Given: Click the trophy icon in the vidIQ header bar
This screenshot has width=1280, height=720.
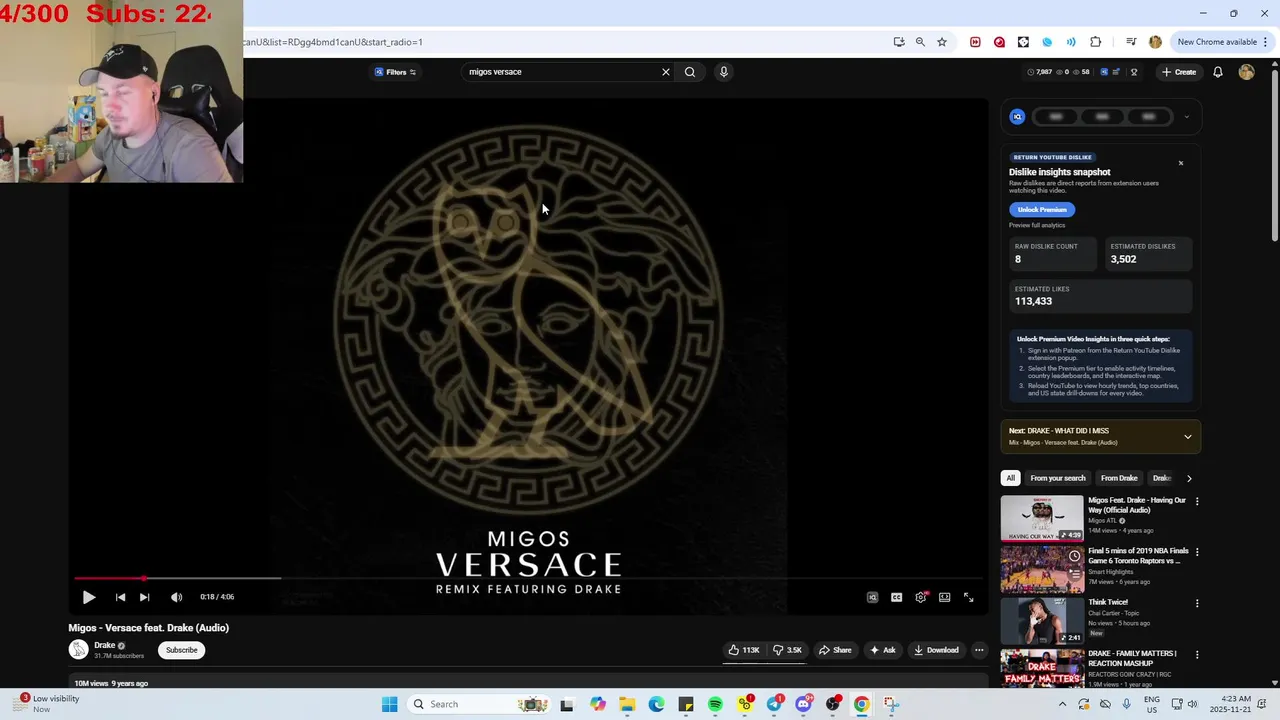Looking at the screenshot, I should tap(1134, 72).
